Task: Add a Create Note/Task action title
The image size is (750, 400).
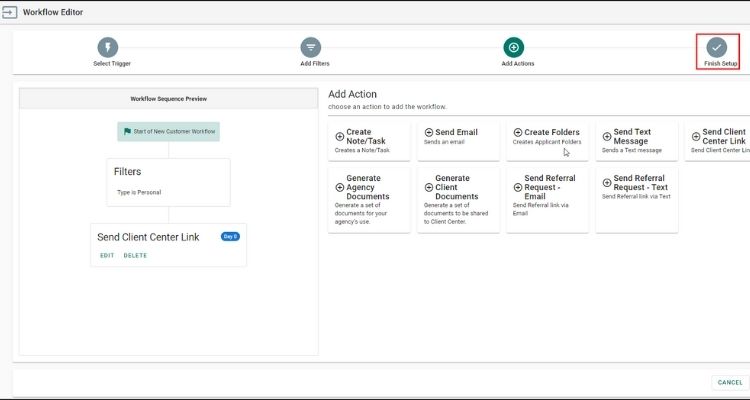Action: (x=366, y=136)
